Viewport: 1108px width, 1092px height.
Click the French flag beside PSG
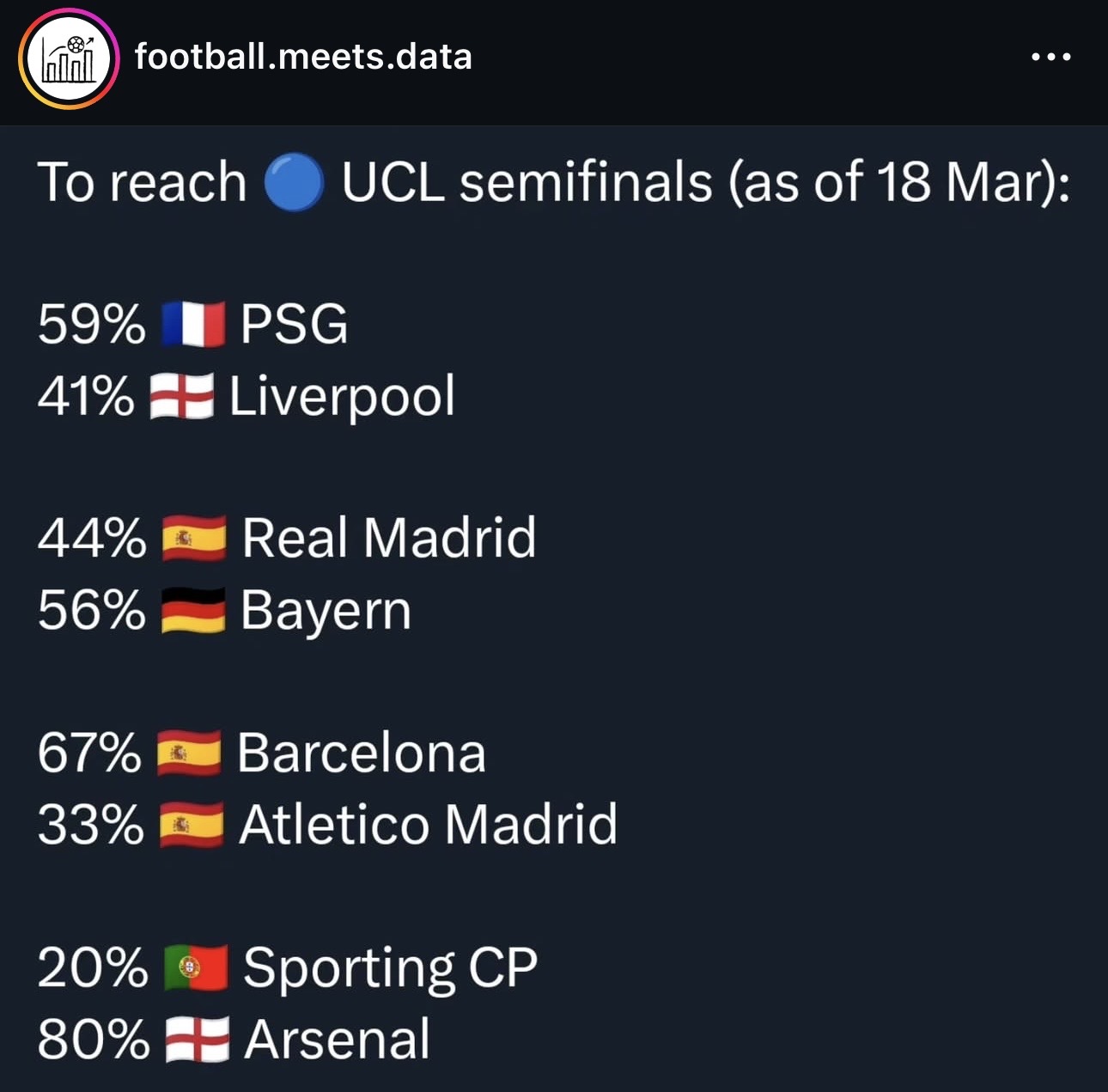[193, 324]
